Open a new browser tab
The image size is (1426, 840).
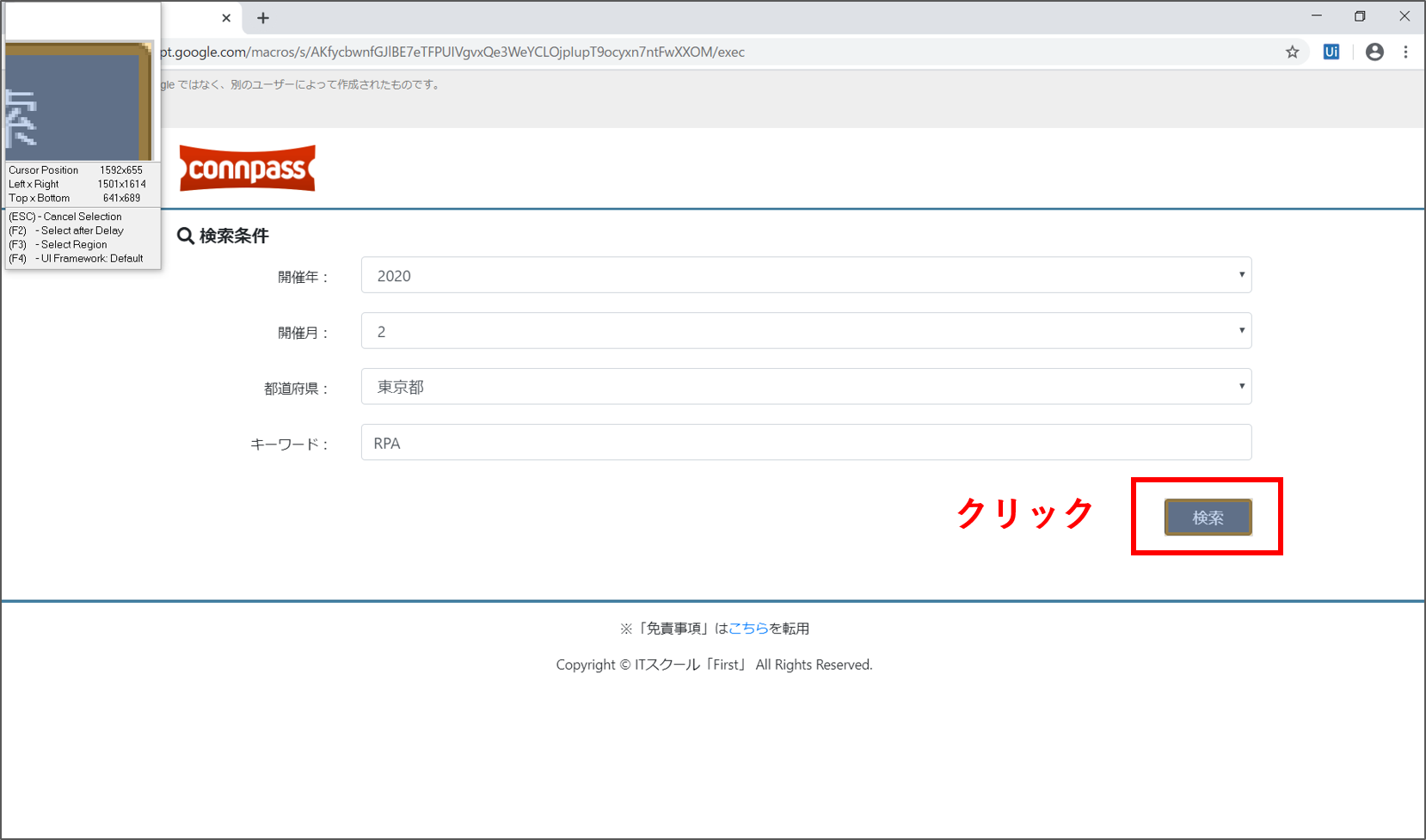coord(263,18)
